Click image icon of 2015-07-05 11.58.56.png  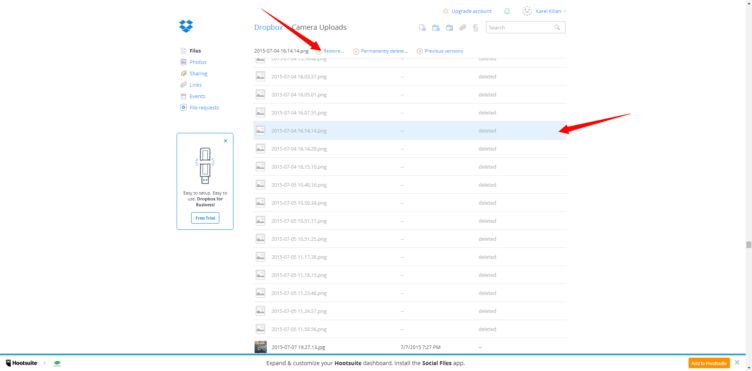pos(260,329)
